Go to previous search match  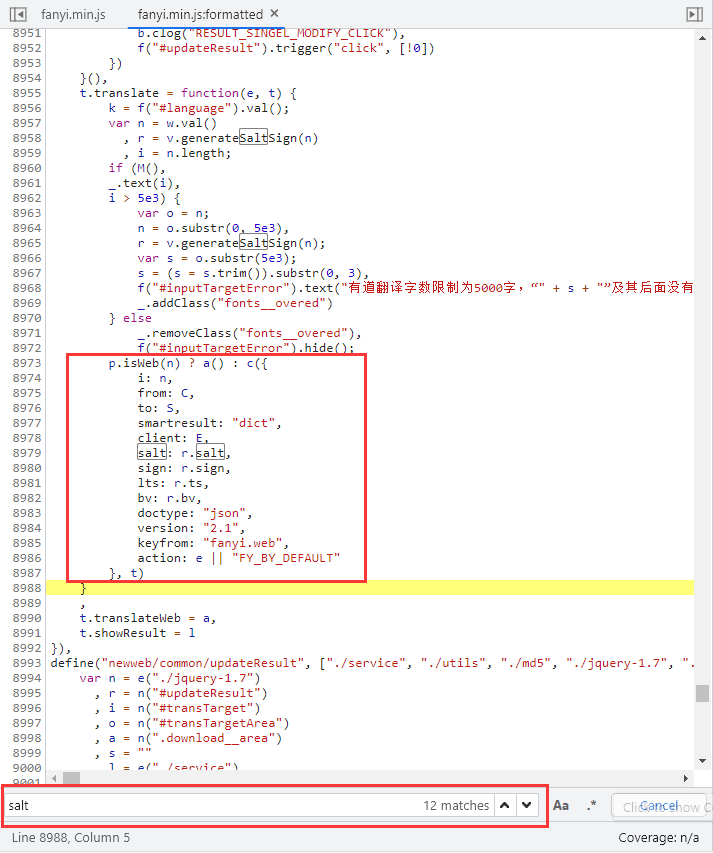[505, 805]
